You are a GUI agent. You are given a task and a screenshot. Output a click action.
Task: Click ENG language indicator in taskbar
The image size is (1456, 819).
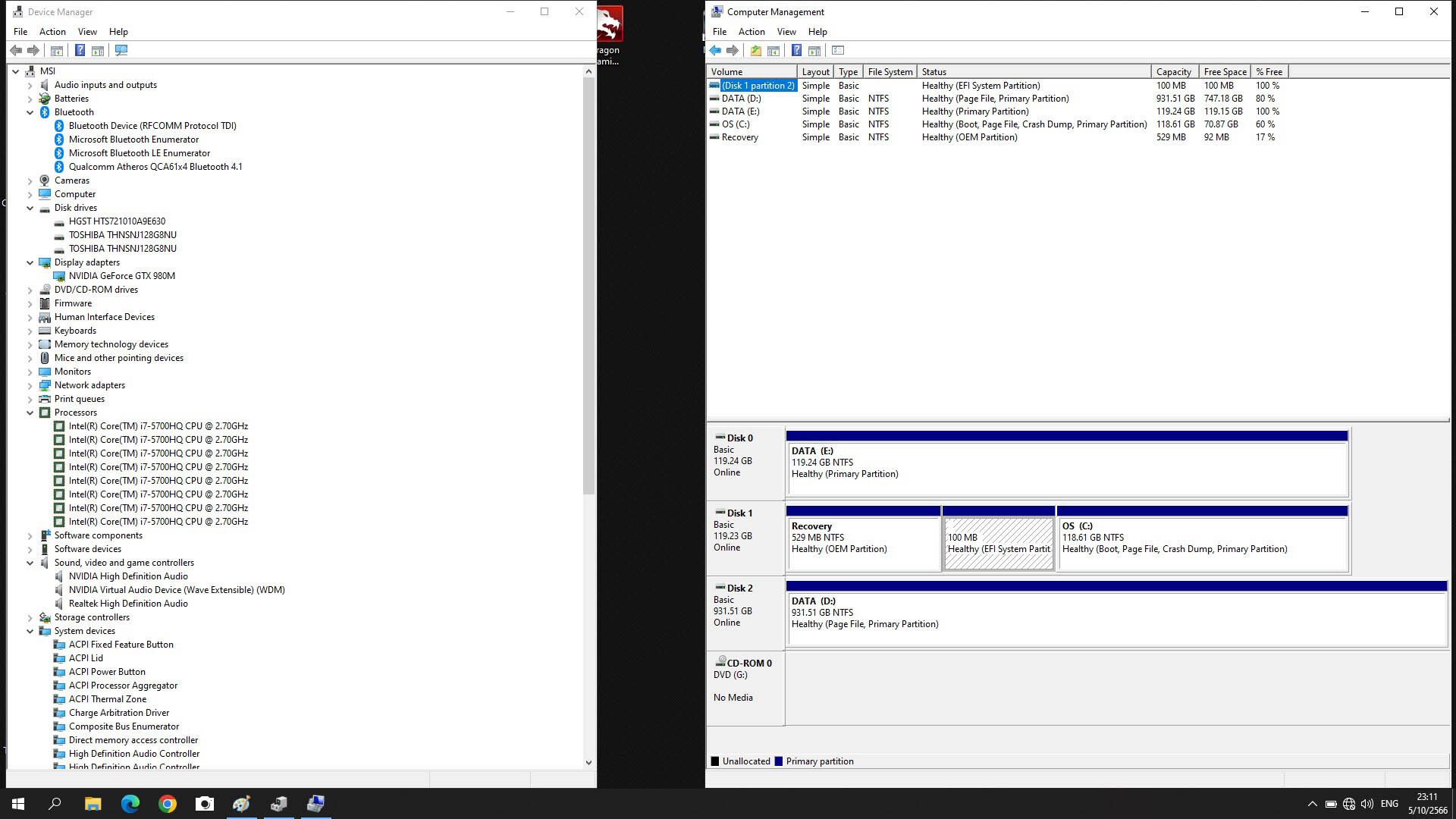click(x=1389, y=804)
